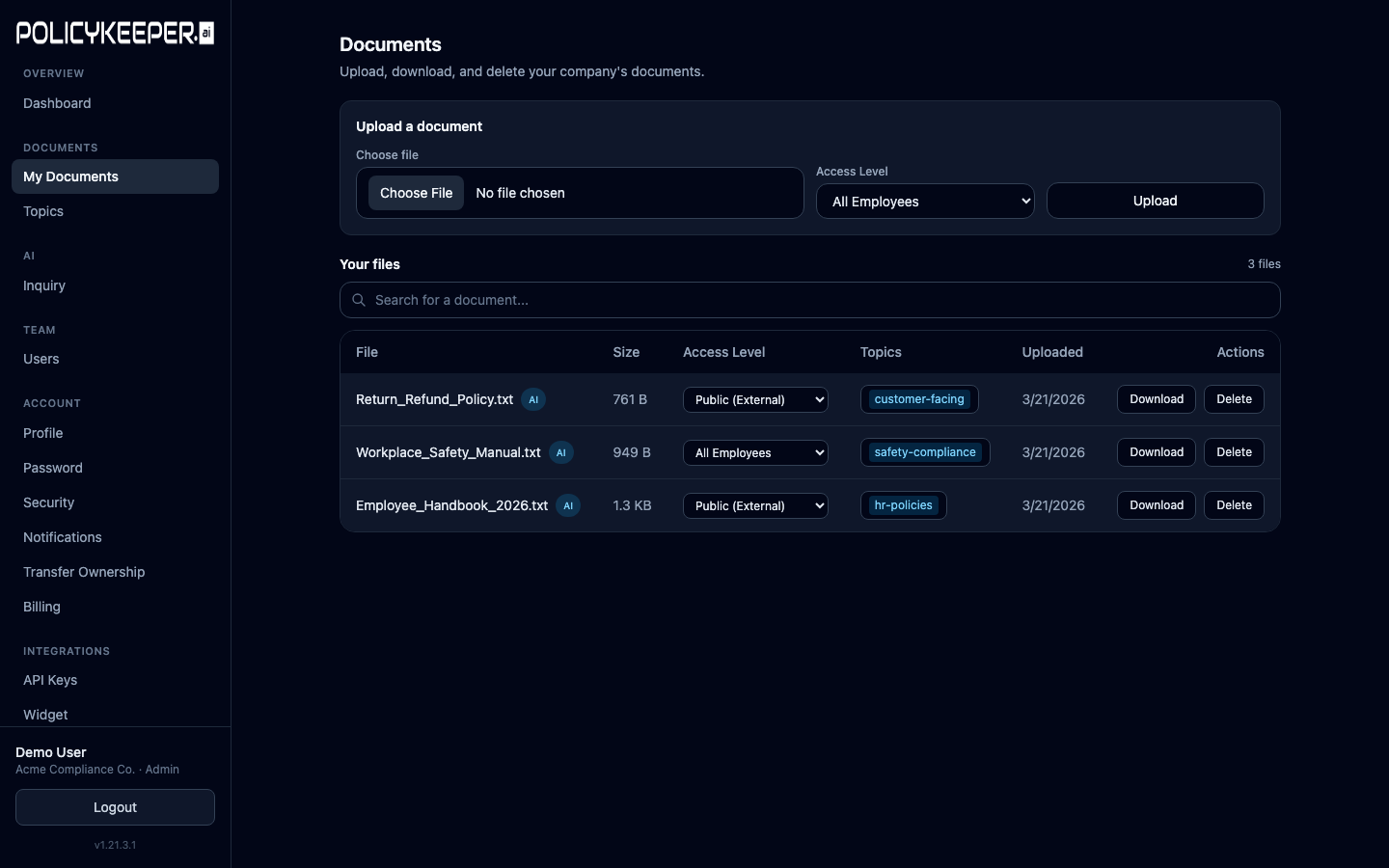The height and width of the screenshot is (868, 1389).
Task: Click AI badge next to Return_Refund_Policy.txt
Action: tap(533, 399)
